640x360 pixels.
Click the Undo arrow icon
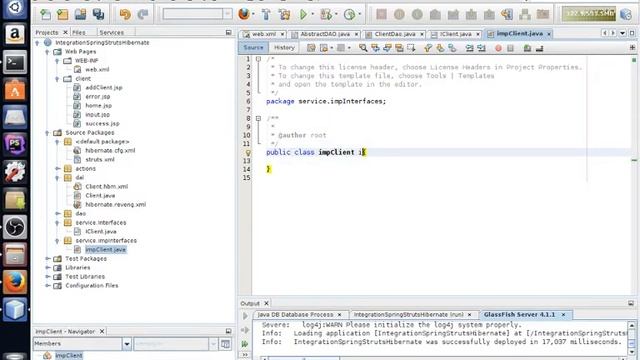[x=125, y=15]
